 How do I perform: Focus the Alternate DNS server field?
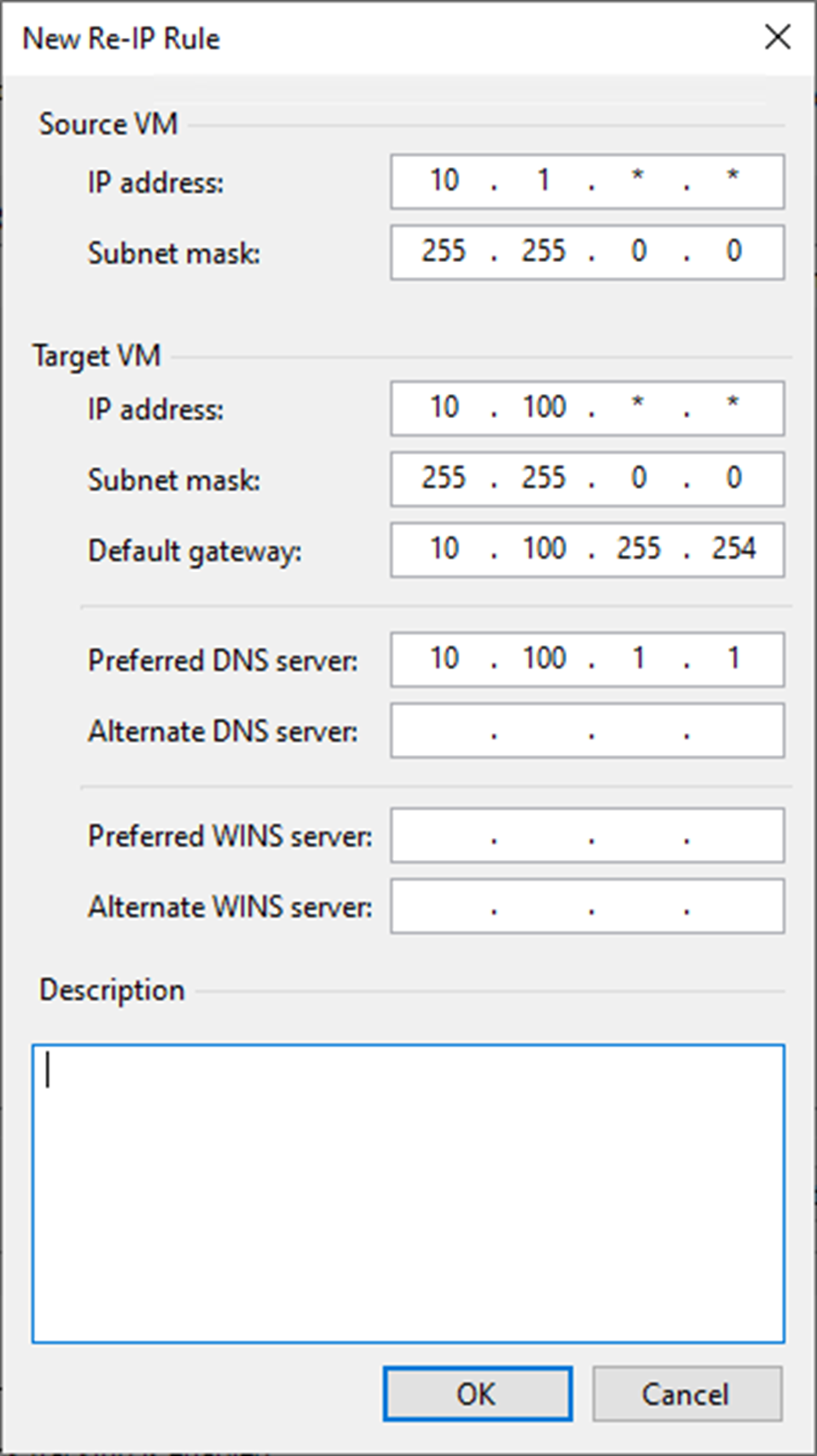pyautogui.click(x=587, y=731)
